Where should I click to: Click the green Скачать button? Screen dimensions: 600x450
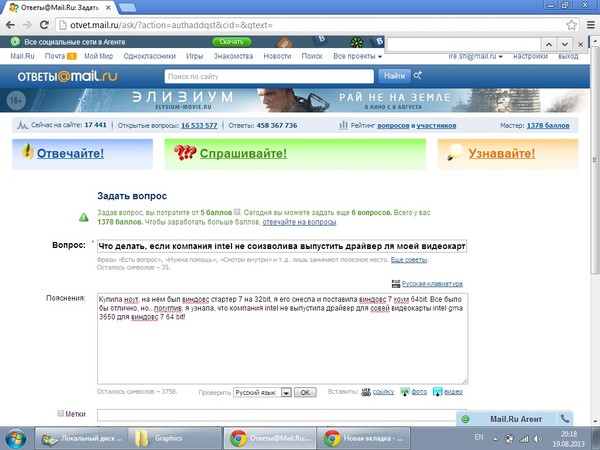[x=232, y=42]
